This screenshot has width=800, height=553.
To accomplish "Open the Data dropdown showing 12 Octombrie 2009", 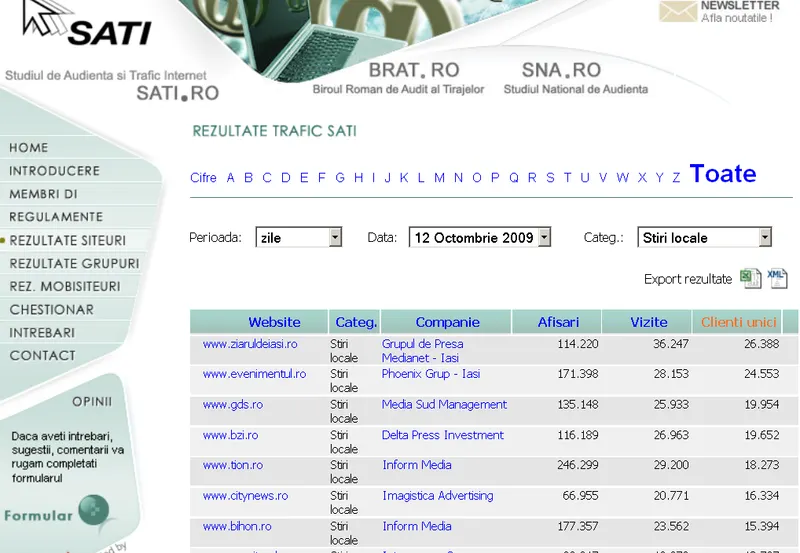I will click(480, 237).
